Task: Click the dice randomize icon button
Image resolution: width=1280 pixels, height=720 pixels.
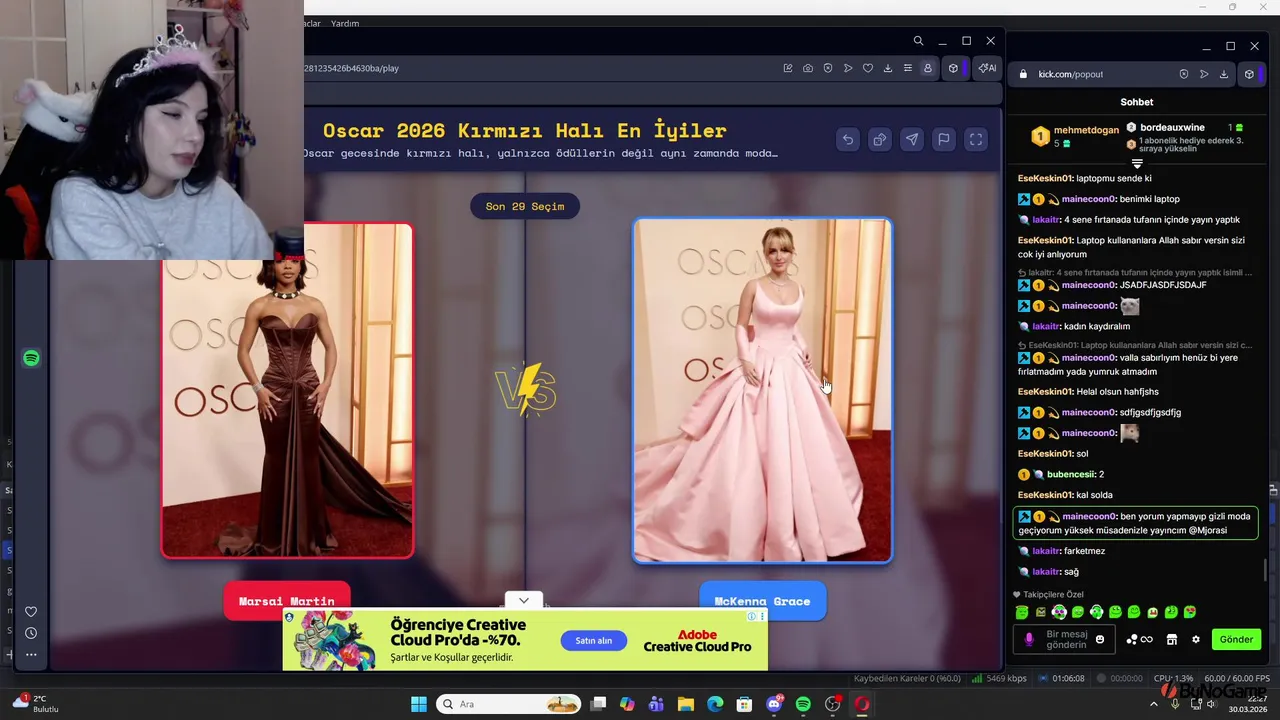Action: tap(880, 140)
